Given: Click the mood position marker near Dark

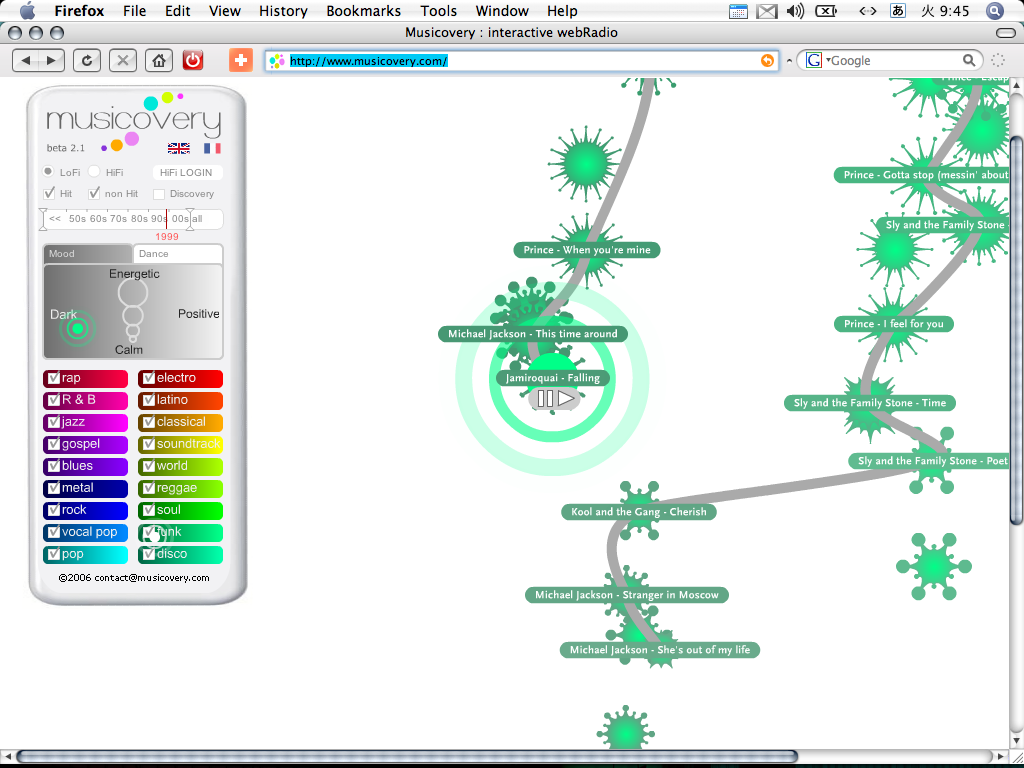Looking at the screenshot, I should point(78,328).
